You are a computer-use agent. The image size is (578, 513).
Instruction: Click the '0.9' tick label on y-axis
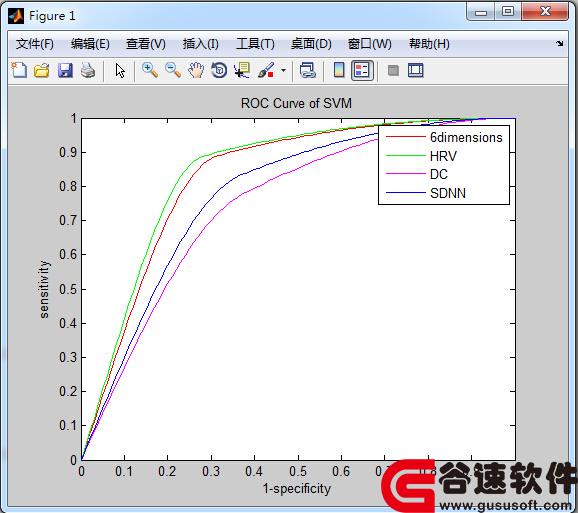coord(68,152)
